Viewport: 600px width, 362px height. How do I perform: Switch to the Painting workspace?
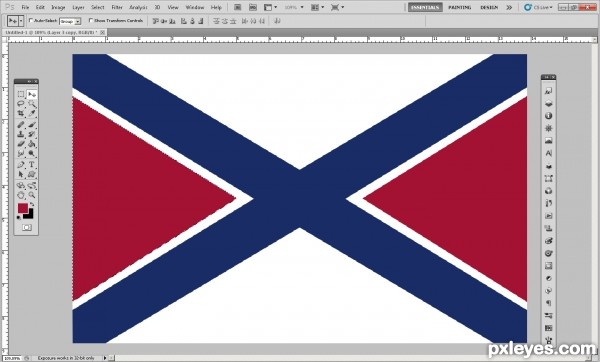(460, 7)
